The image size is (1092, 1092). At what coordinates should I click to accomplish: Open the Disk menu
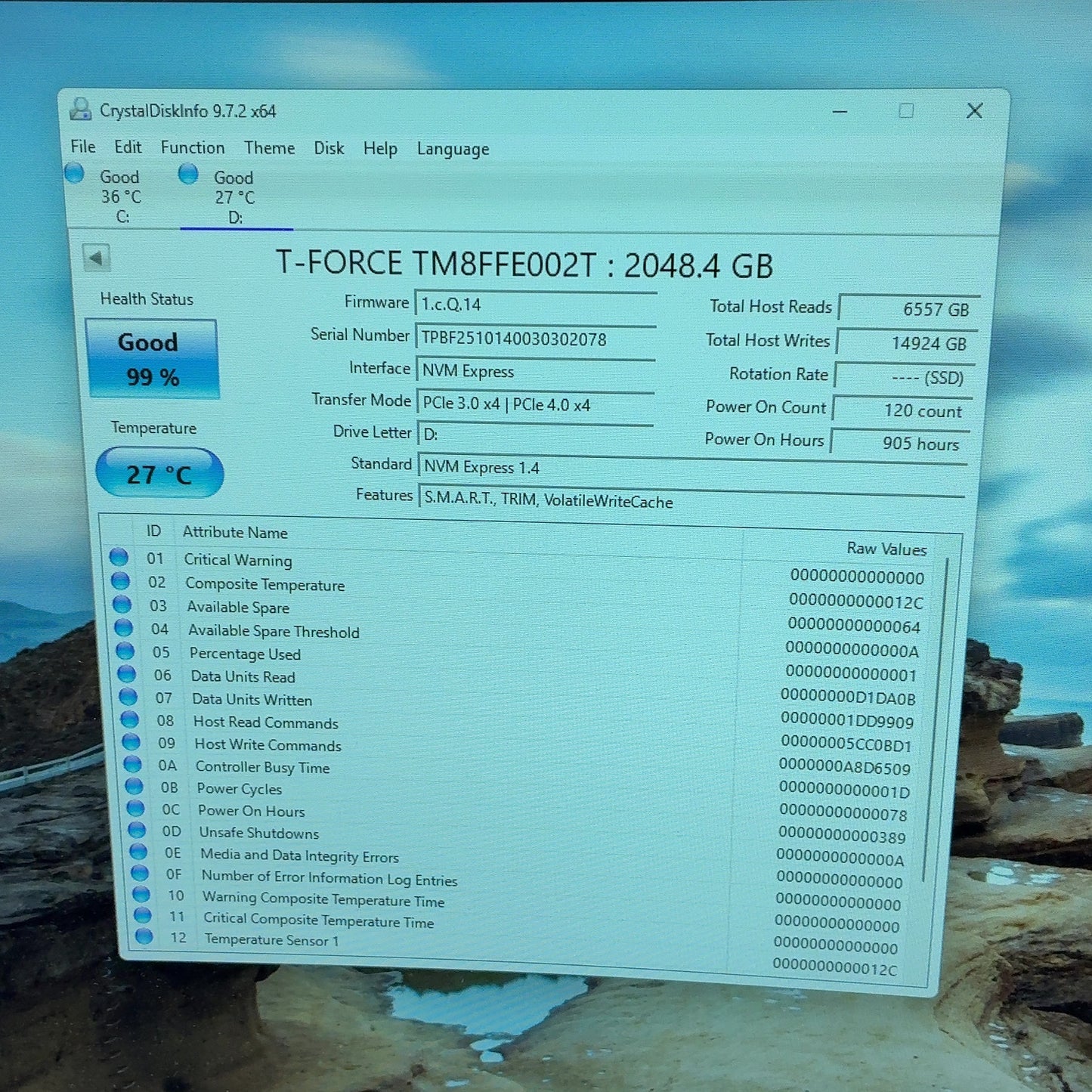[329, 148]
